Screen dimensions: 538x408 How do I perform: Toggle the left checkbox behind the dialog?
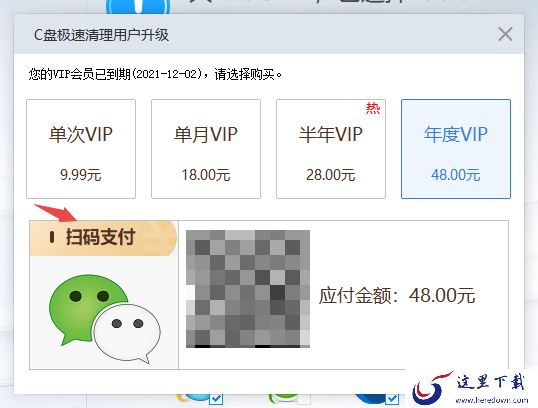click(x=217, y=399)
